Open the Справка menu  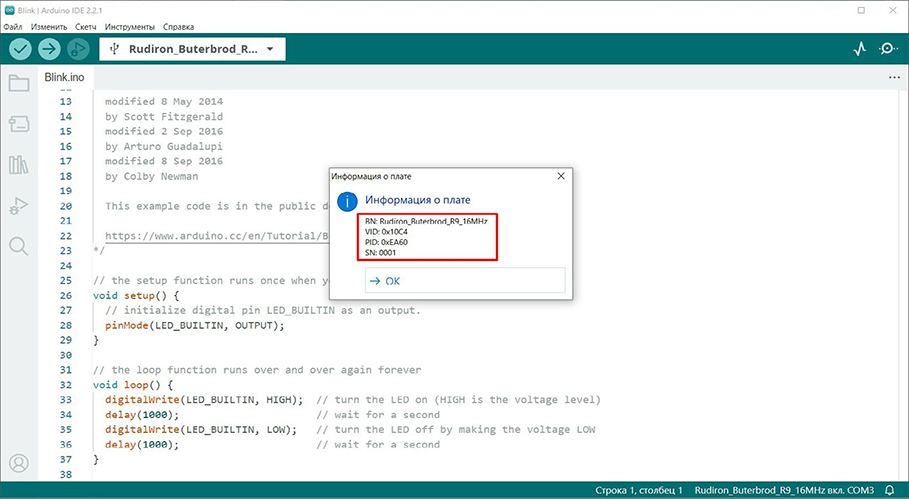[179, 27]
